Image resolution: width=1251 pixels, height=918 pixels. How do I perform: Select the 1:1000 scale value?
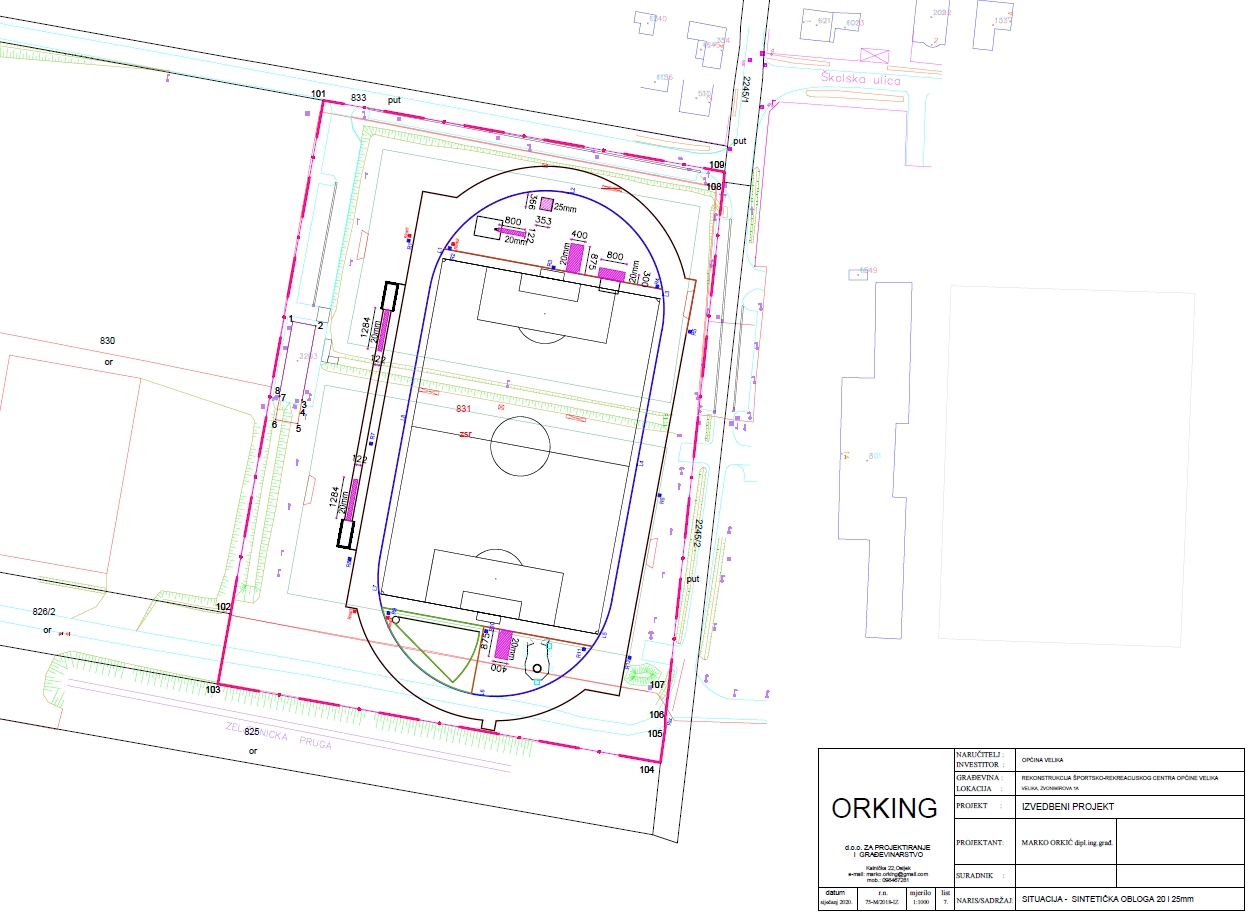tap(919, 901)
